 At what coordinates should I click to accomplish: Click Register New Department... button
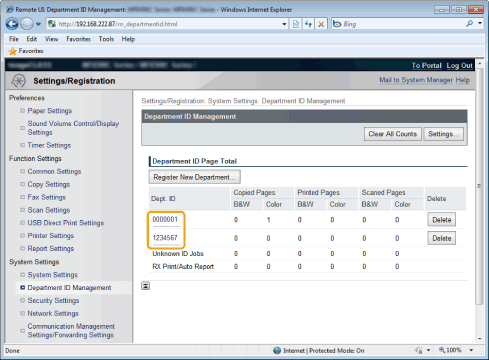[x=195, y=177]
